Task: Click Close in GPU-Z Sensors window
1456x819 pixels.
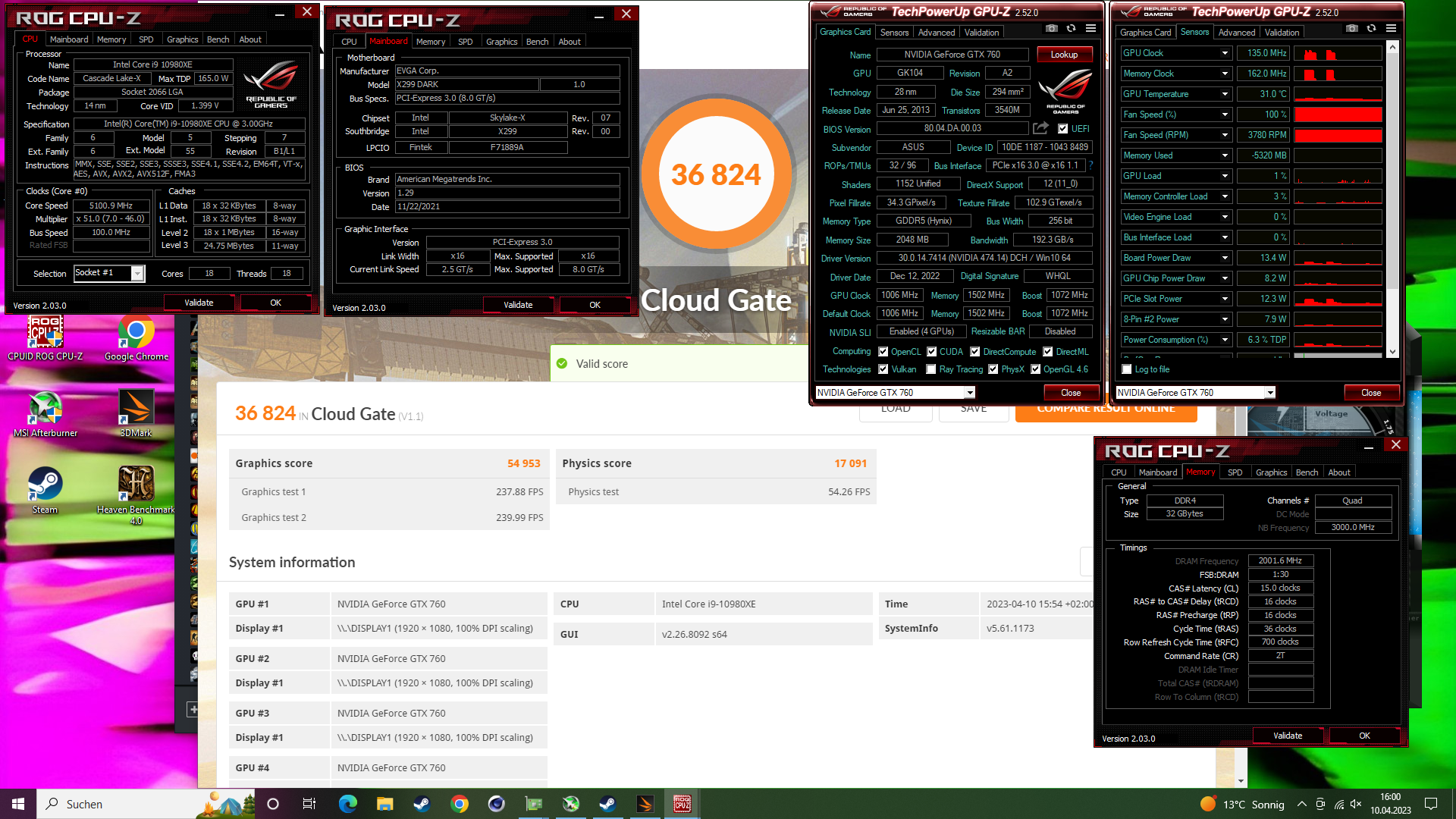Action: click(1371, 393)
